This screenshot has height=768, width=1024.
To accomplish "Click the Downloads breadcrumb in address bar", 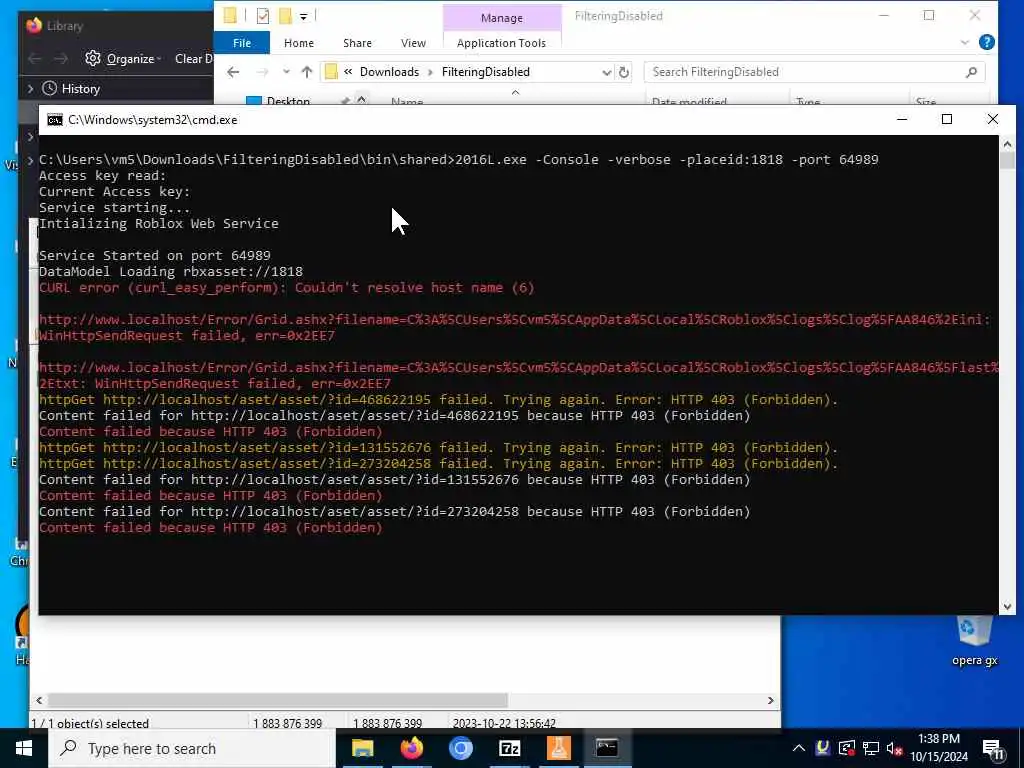I will pyautogui.click(x=389, y=72).
